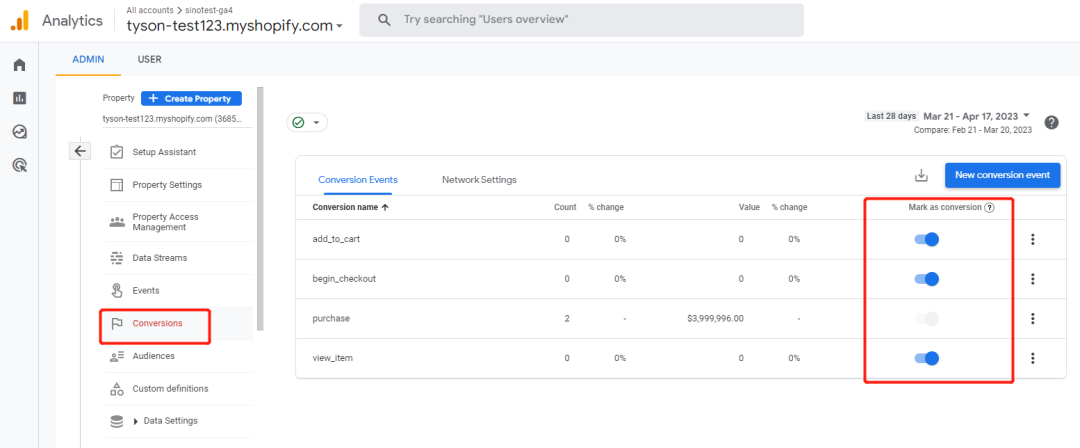Click the Create Property button

click(191, 98)
